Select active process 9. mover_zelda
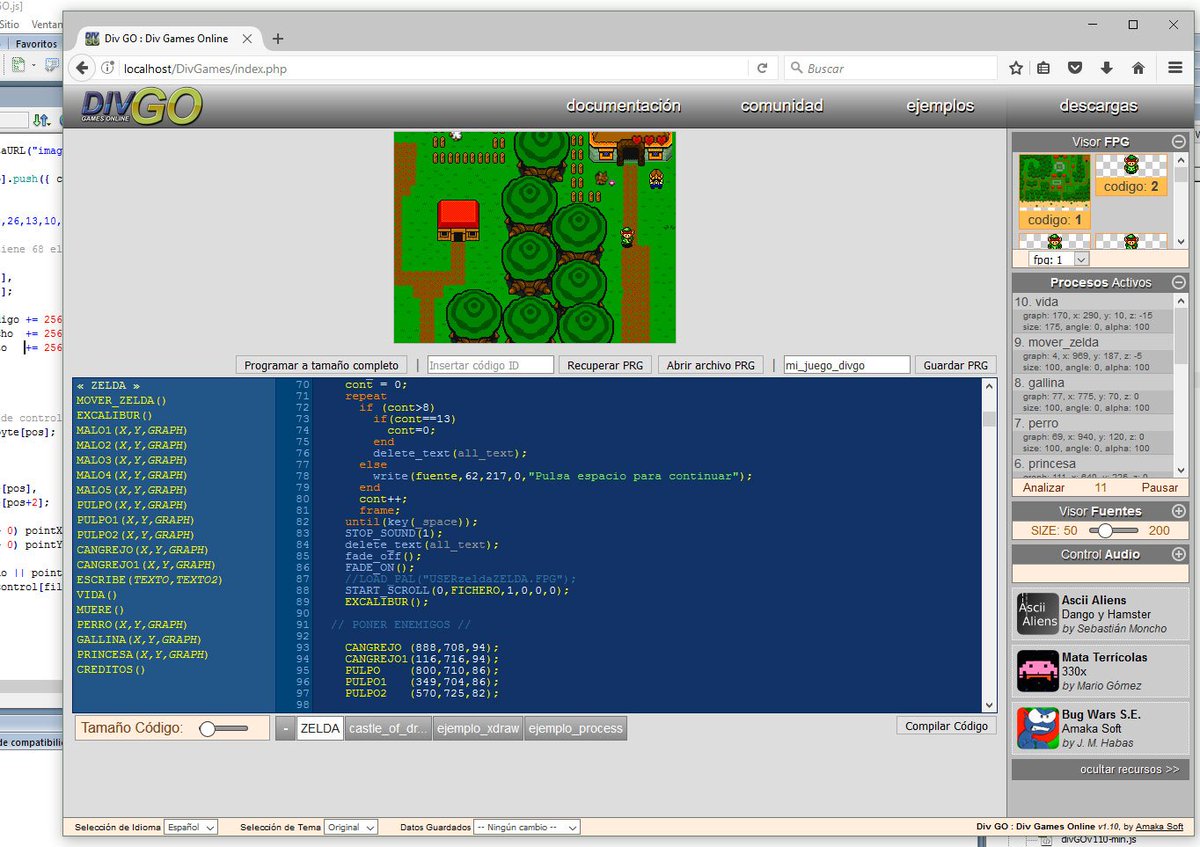 pos(1091,355)
